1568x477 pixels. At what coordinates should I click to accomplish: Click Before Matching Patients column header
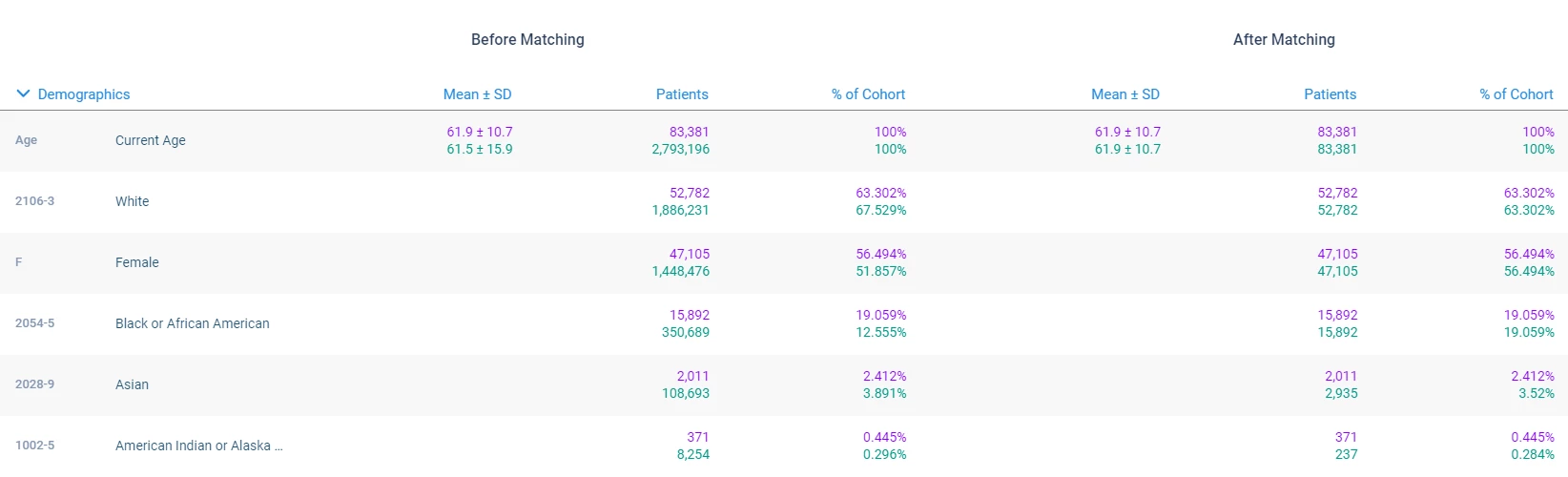click(x=682, y=94)
